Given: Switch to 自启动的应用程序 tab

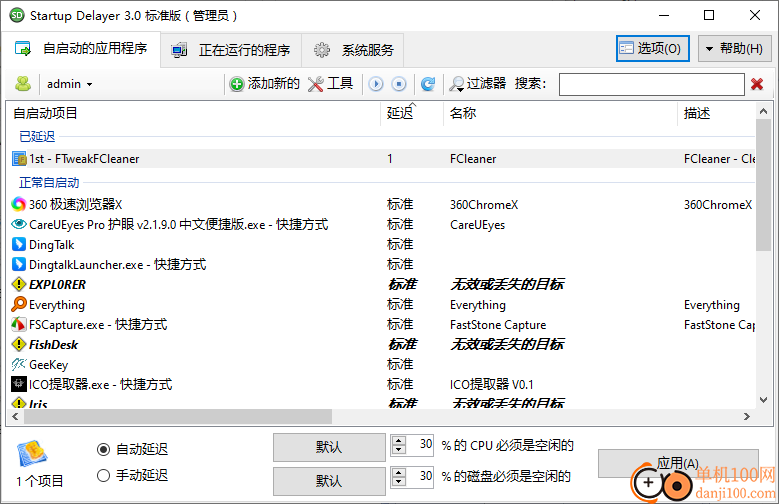Looking at the screenshot, I should point(81,49).
